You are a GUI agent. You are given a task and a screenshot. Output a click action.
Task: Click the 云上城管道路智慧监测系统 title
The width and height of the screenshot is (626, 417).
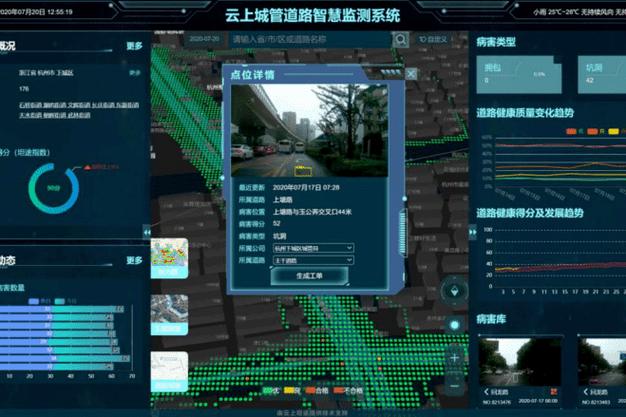[x=313, y=15]
